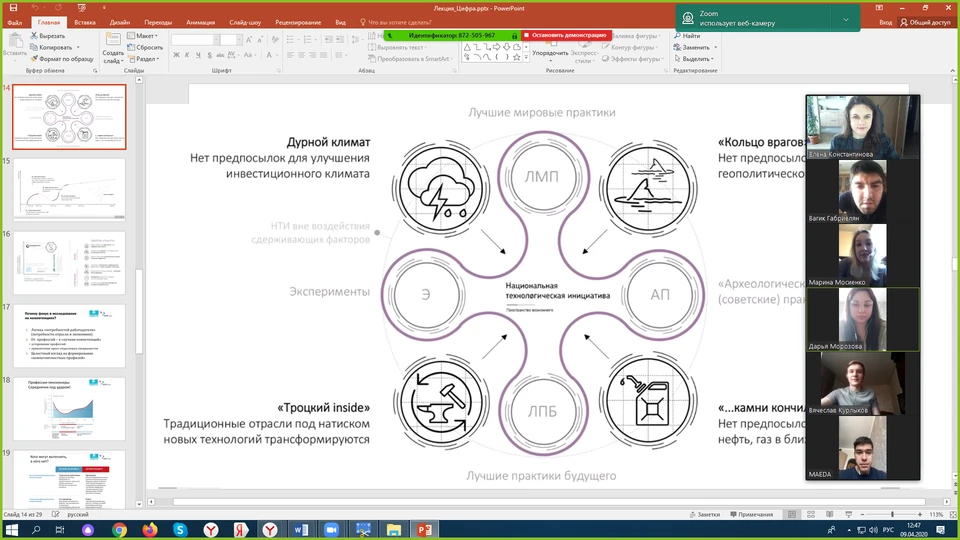Undo the last action in the quick access toolbar
The image size is (960, 540).
point(35,8)
